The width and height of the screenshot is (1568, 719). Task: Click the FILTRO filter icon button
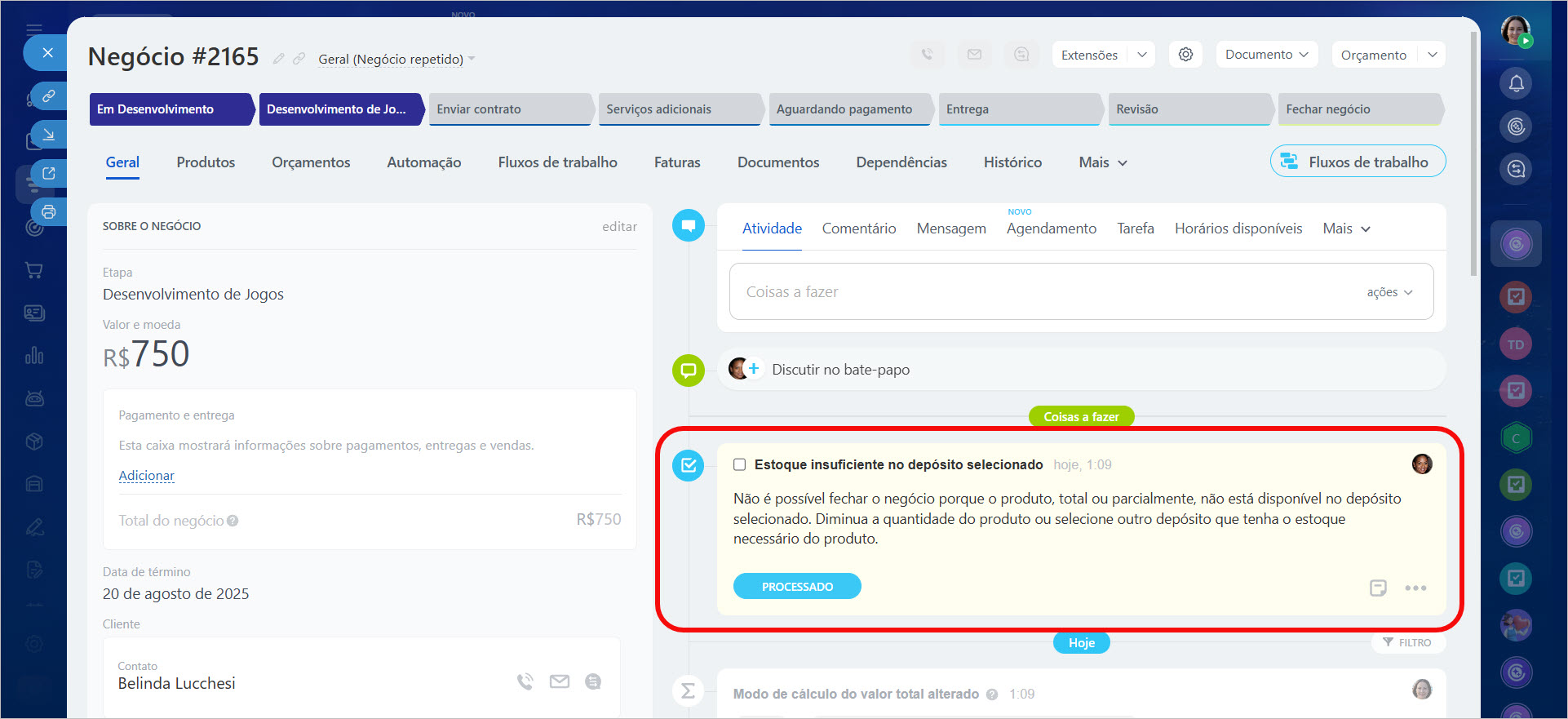pos(1407,643)
